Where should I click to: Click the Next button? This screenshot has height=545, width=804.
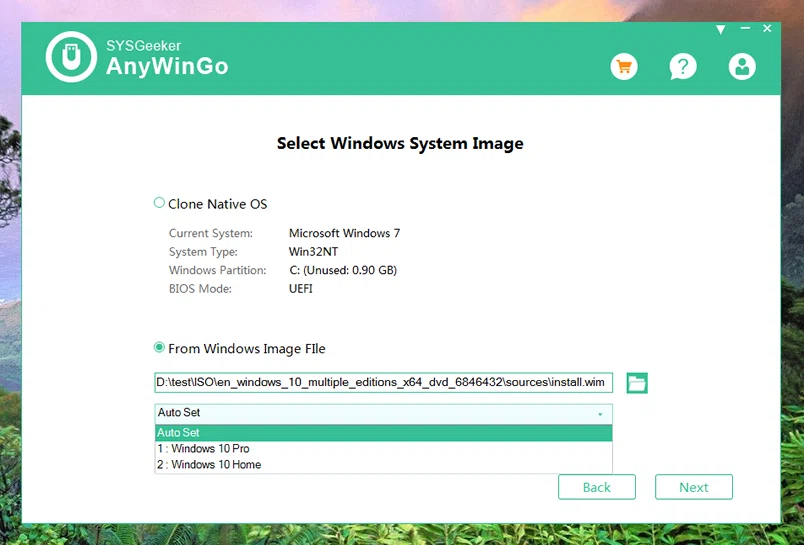tap(694, 487)
